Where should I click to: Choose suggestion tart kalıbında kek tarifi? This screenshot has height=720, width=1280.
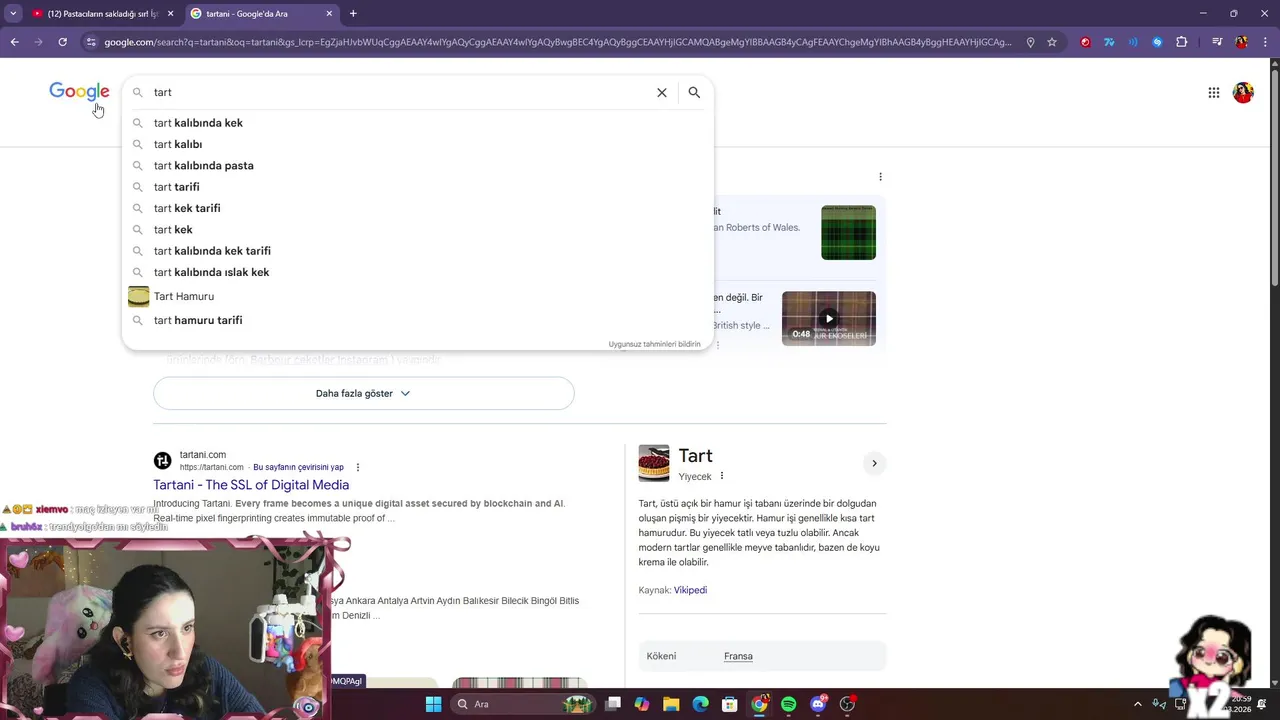417,251
